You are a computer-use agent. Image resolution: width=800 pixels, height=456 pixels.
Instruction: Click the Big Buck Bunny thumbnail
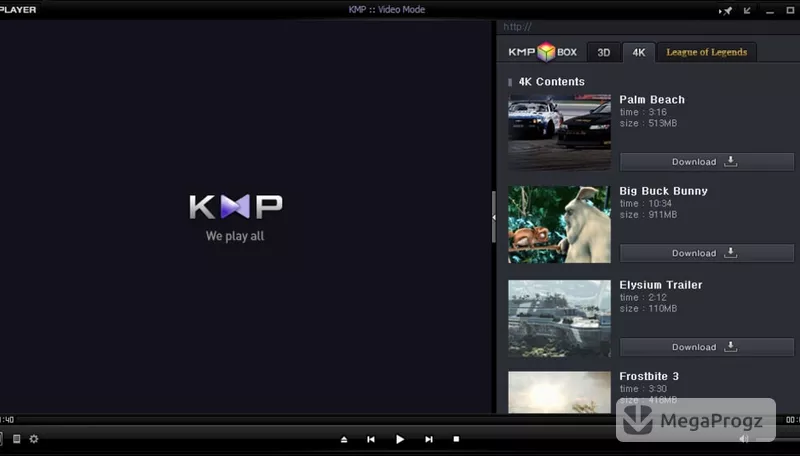coord(559,224)
